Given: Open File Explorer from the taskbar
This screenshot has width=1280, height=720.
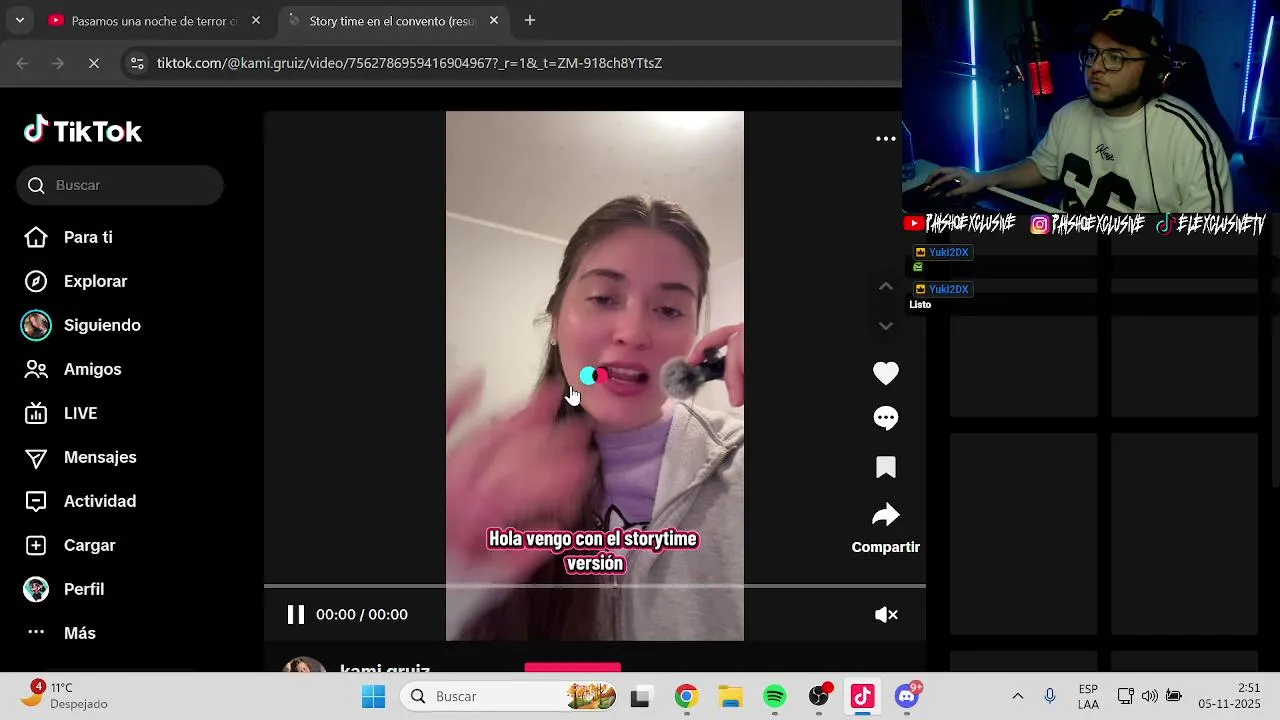Looking at the screenshot, I should coord(730,696).
